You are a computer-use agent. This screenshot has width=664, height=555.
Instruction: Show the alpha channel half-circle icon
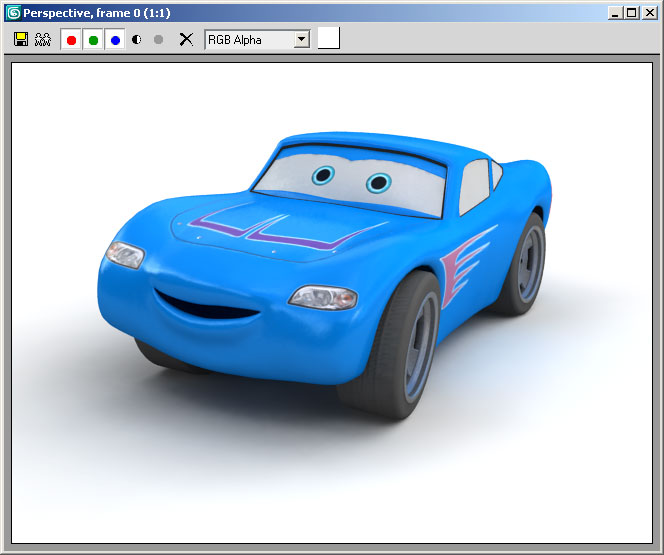[x=137, y=40]
